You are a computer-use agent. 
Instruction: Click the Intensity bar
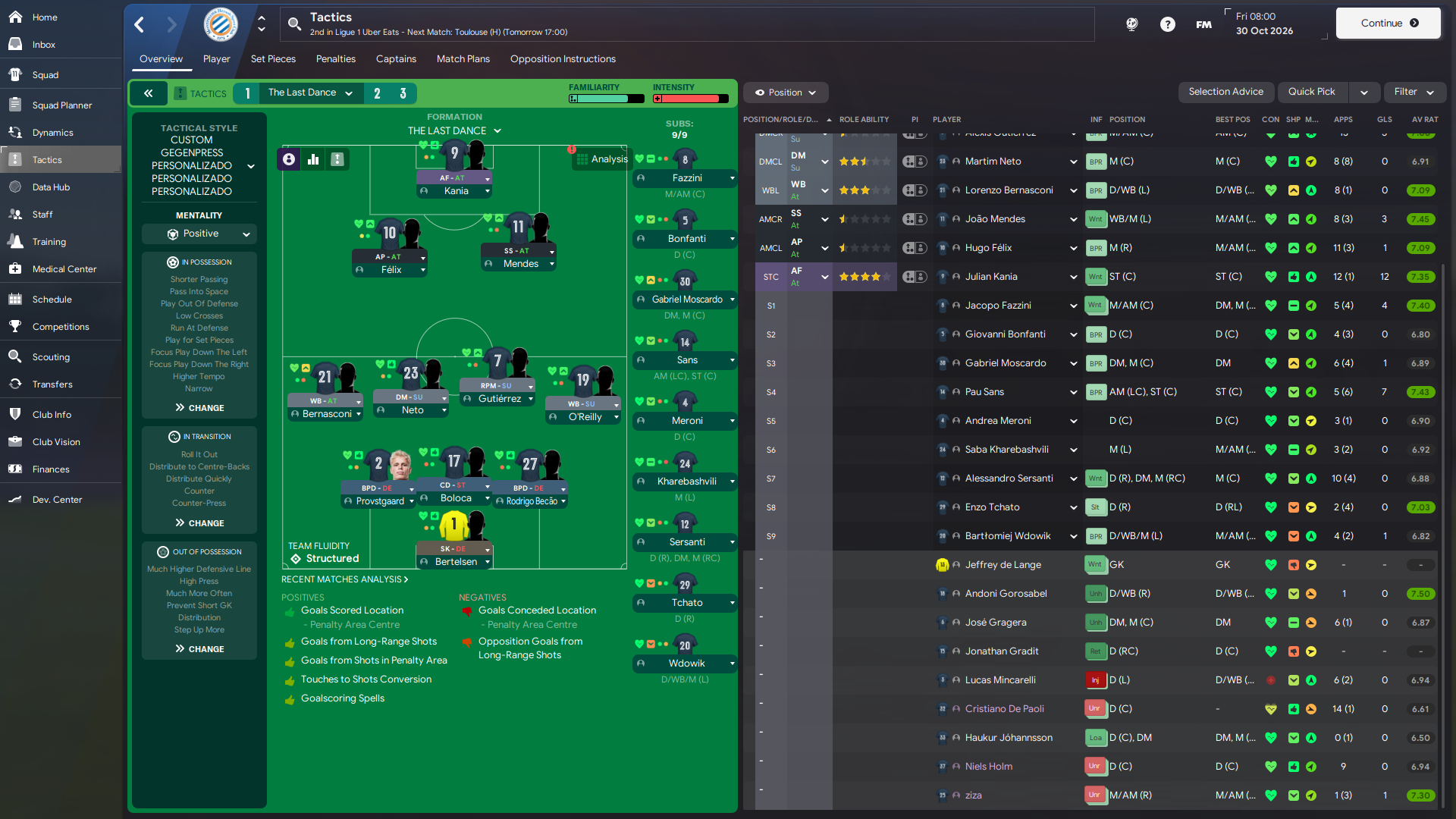[x=691, y=99]
